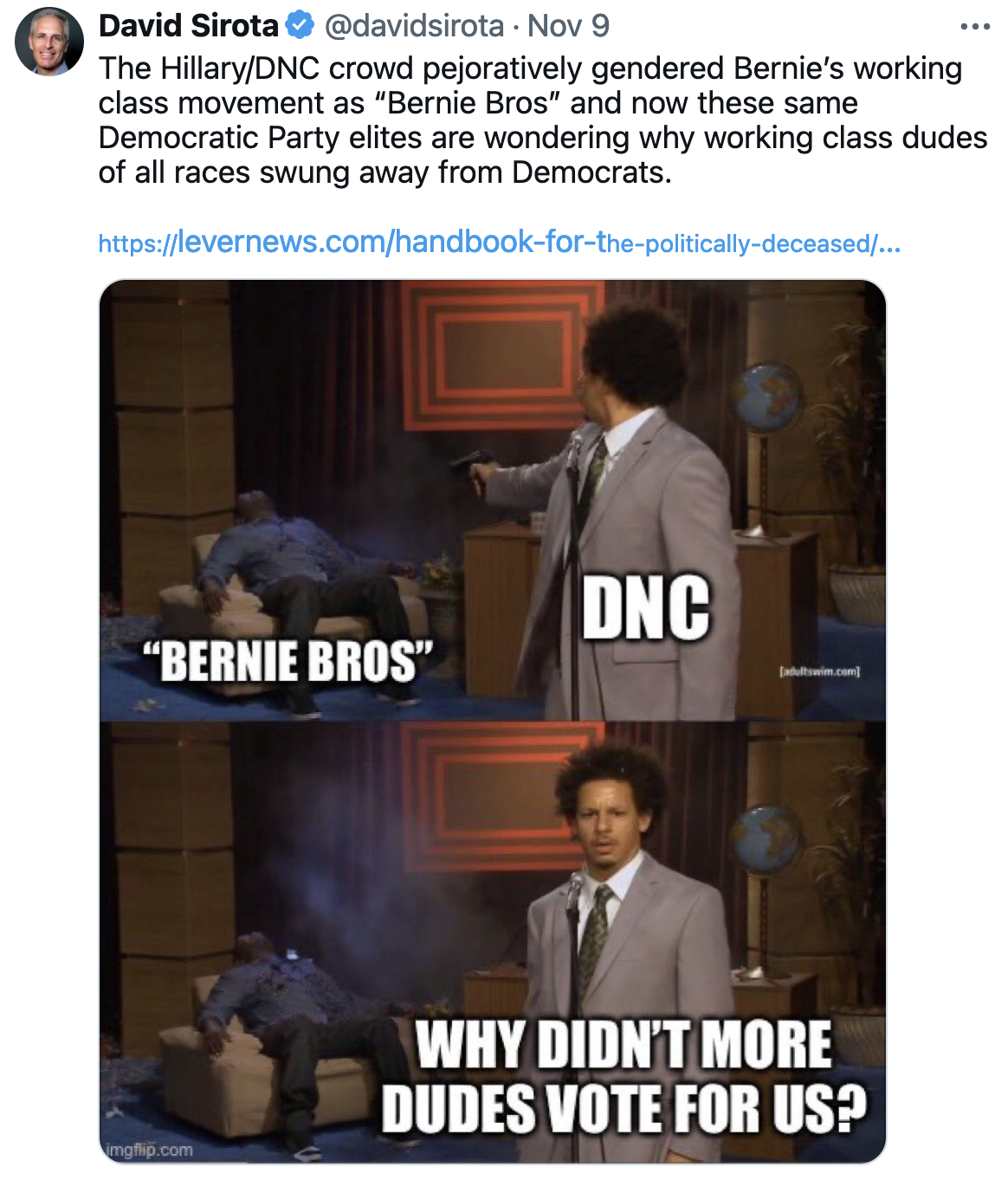Open David Sirota's profile avatar
This screenshot has height=1180, width=1008.
tap(49, 42)
